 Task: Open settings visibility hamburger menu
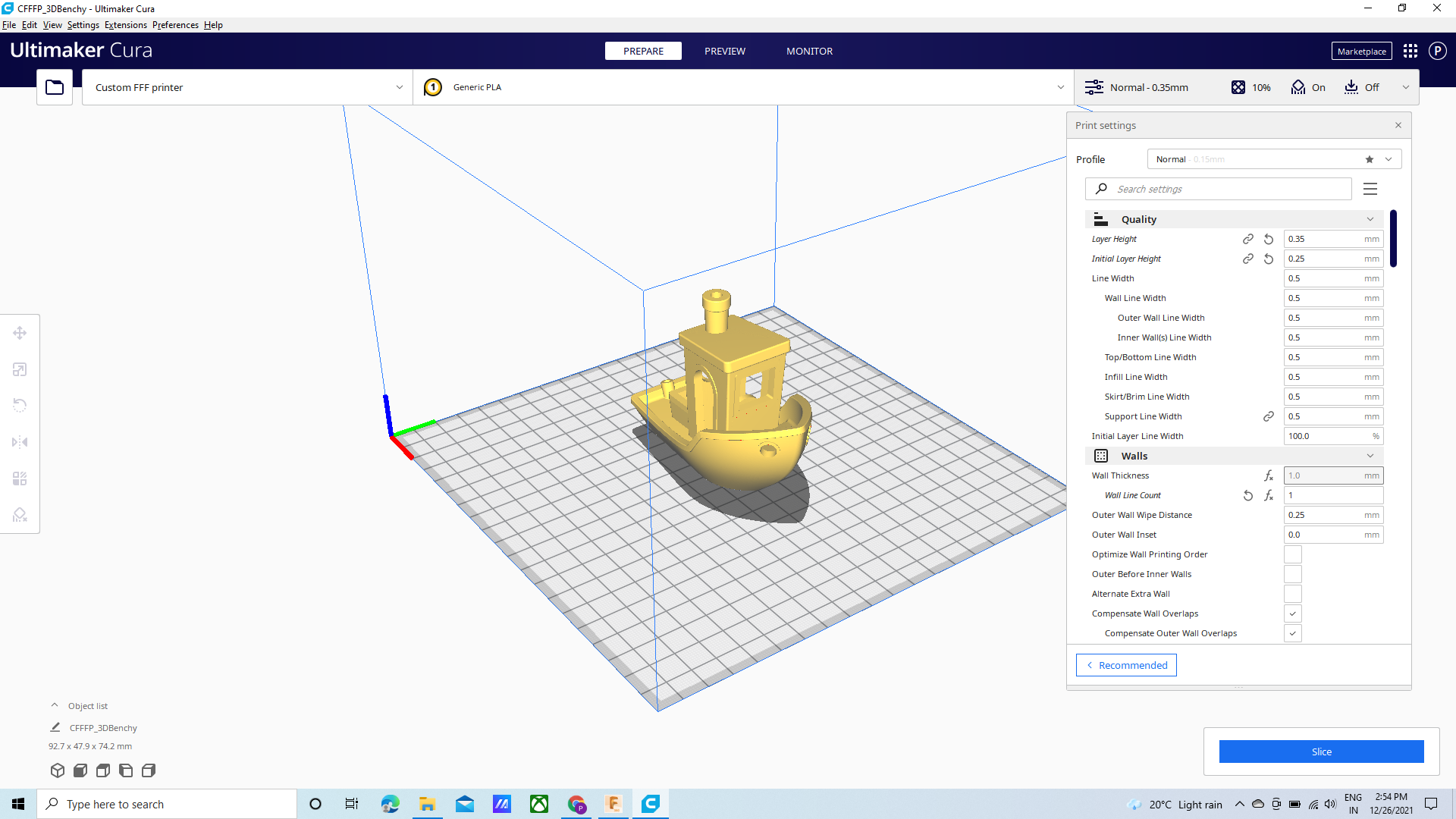(1370, 189)
